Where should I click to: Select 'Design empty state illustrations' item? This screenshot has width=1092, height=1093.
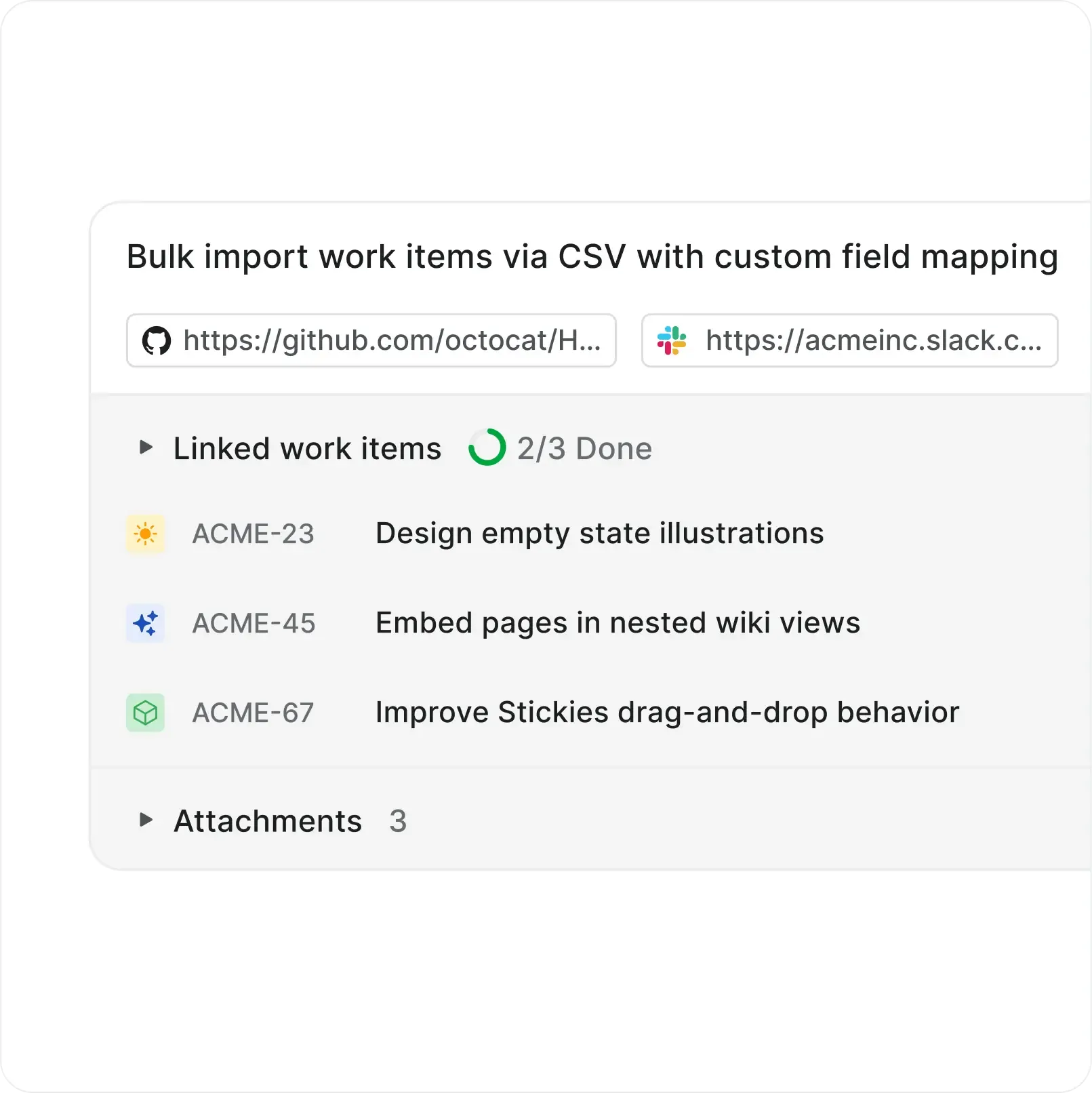pos(599,534)
